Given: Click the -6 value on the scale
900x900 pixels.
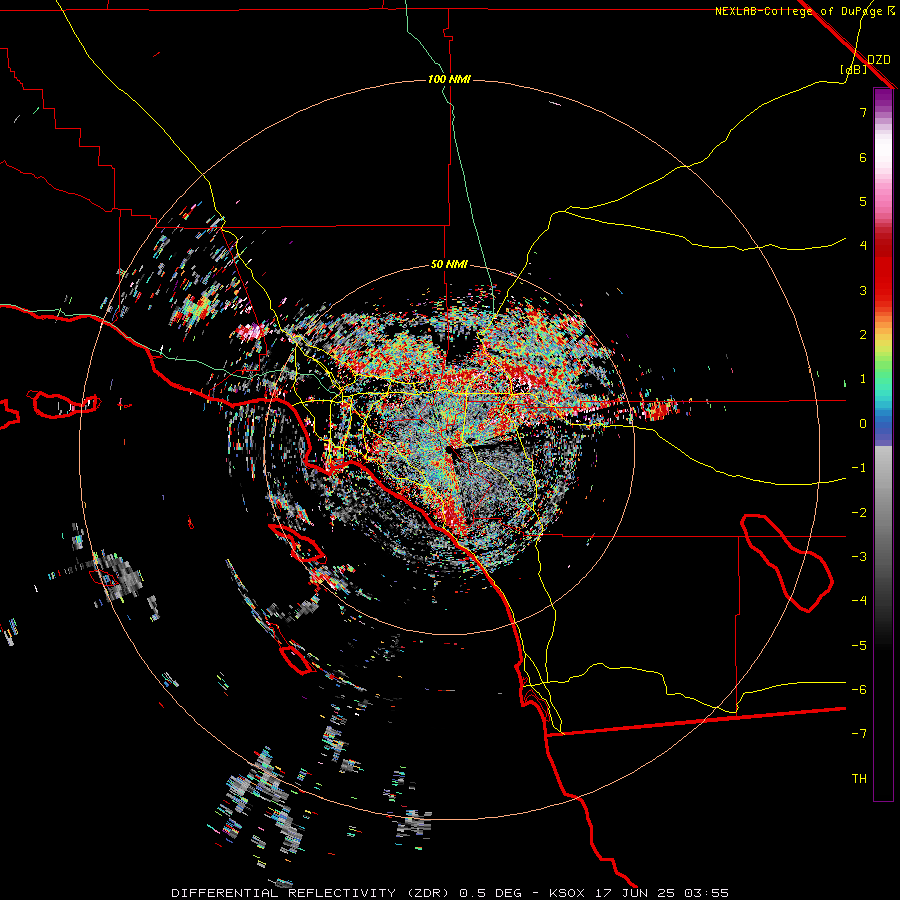Looking at the screenshot, I should (x=859, y=690).
